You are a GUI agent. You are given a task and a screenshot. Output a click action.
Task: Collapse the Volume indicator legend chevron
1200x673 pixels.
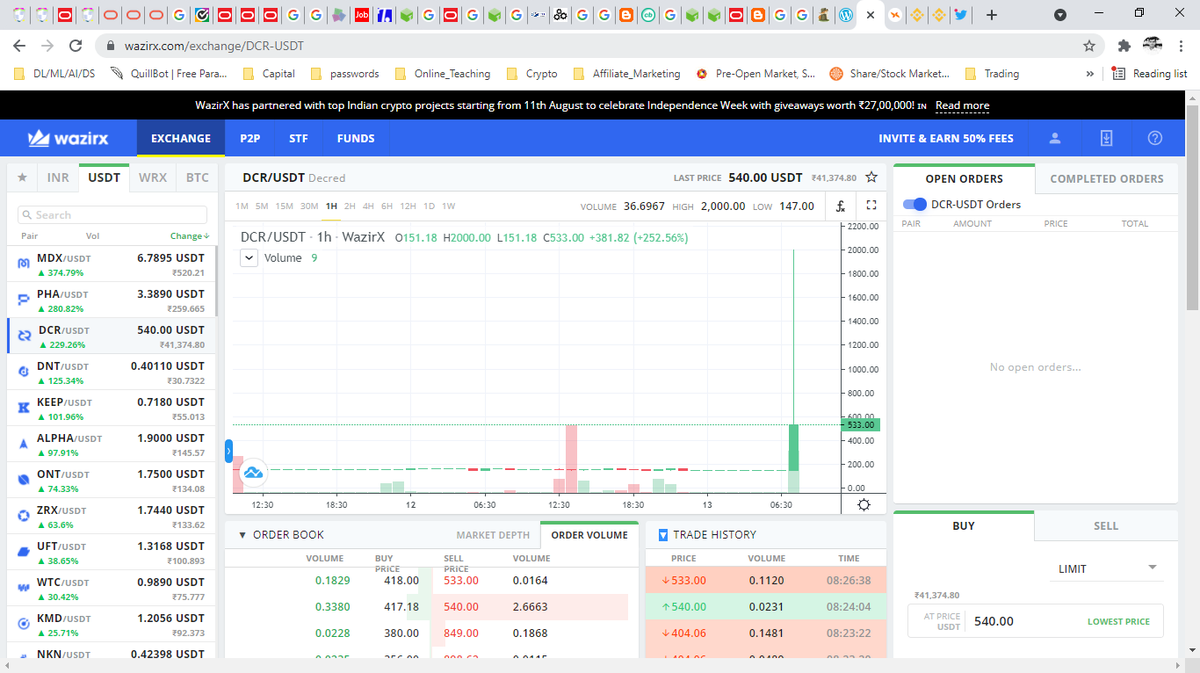click(x=249, y=258)
